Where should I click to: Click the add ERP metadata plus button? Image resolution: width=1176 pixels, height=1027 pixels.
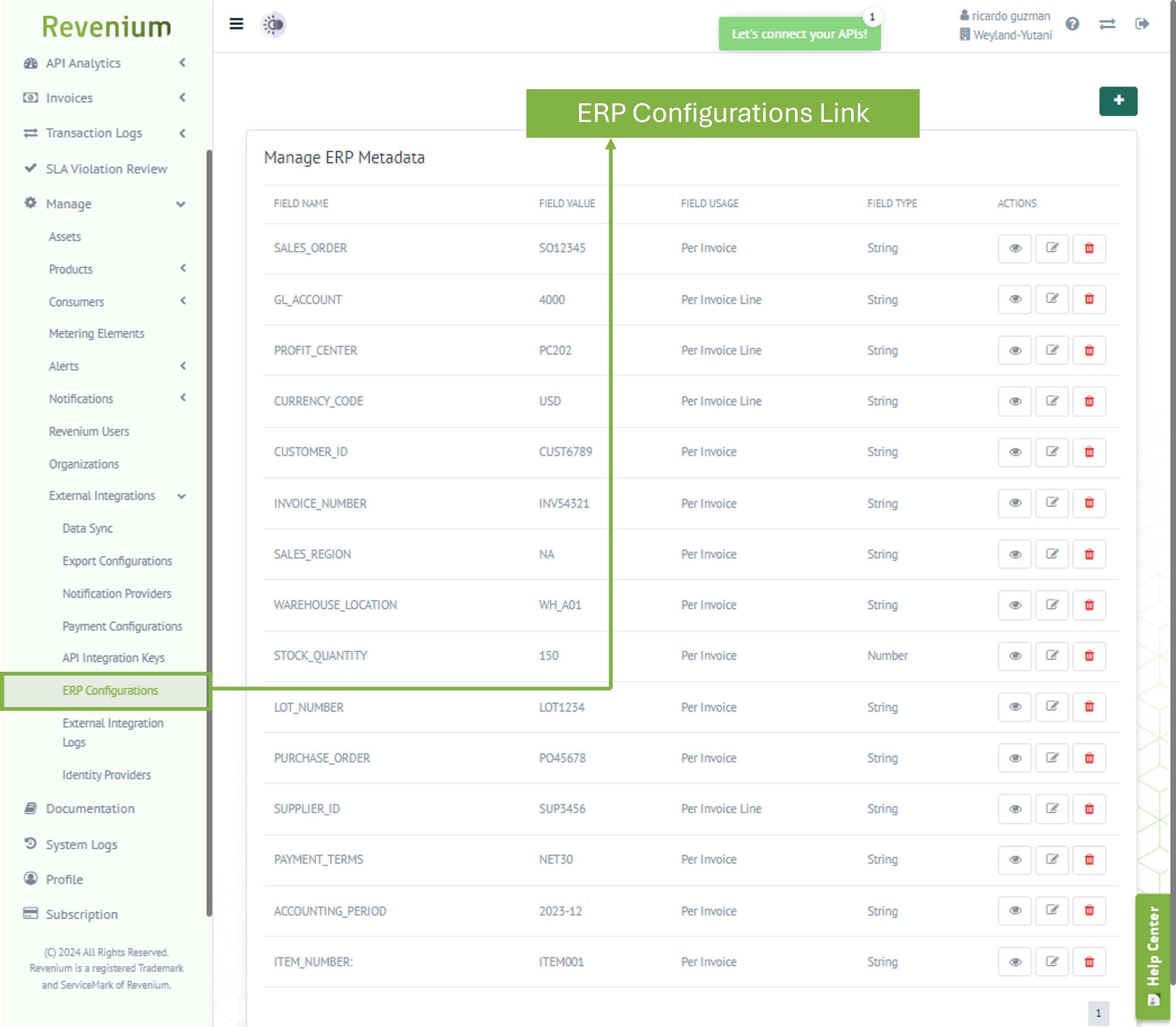pyautogui.click(x=1118, y=101)
